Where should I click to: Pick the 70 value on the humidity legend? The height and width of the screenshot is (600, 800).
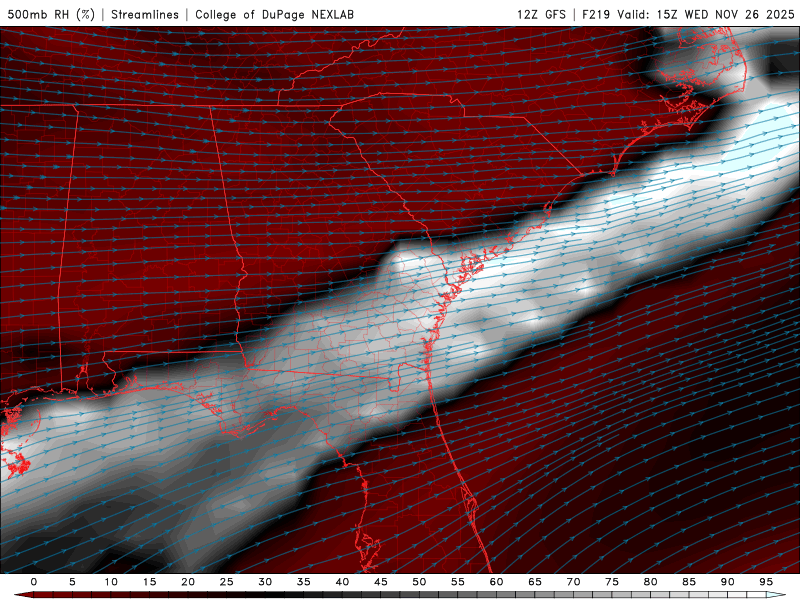(573, 582)
